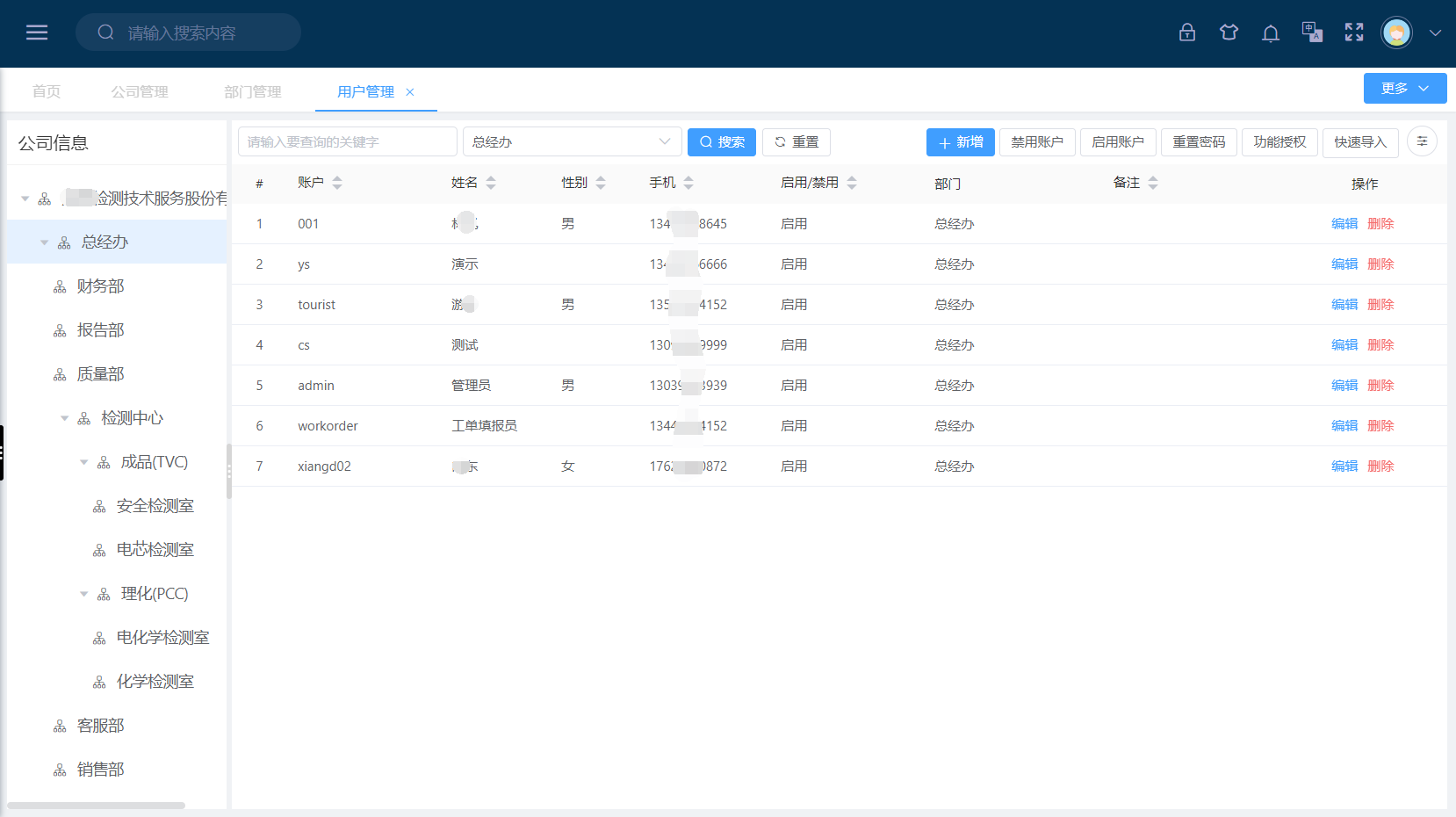
Task: Switch to the 公司管理 tab
Action: 140,91
